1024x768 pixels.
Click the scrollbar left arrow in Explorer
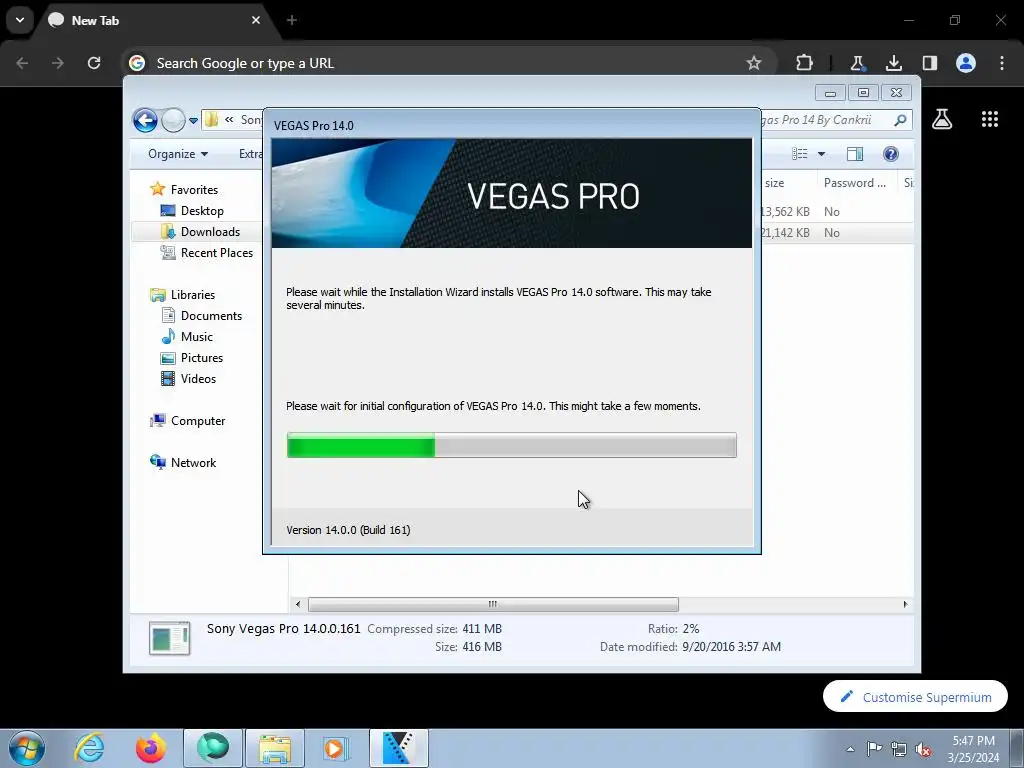point(298,605)
